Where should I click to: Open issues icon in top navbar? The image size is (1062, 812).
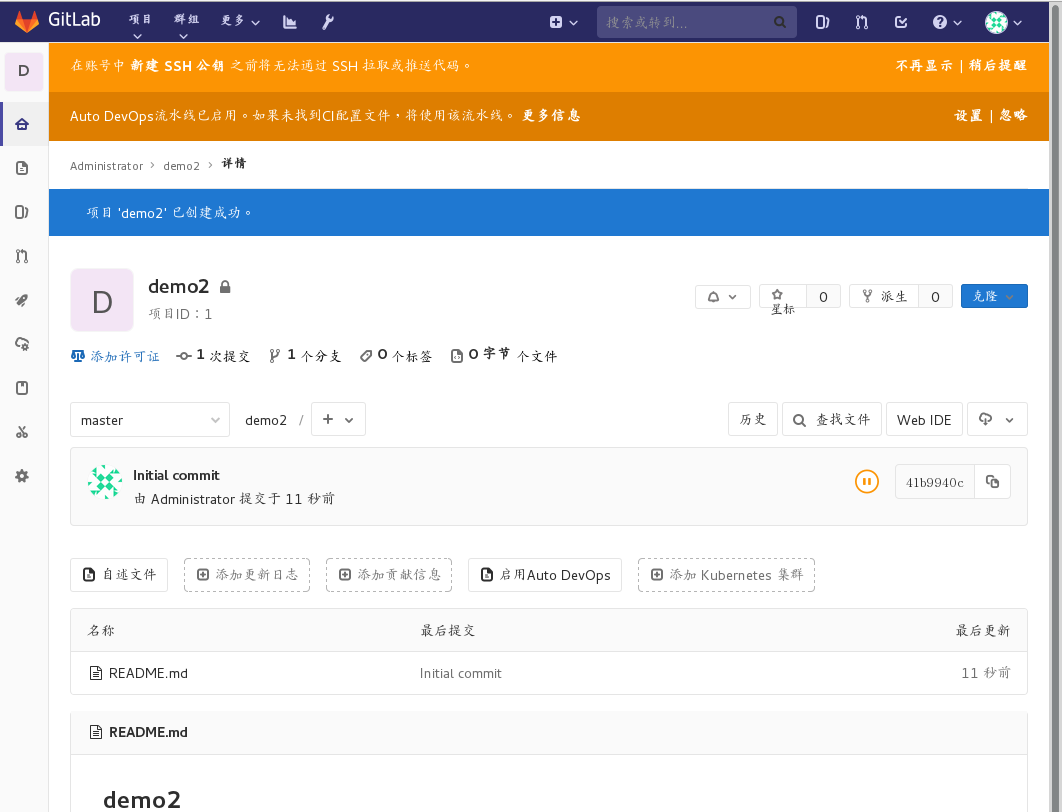click(x=822, y=22)
